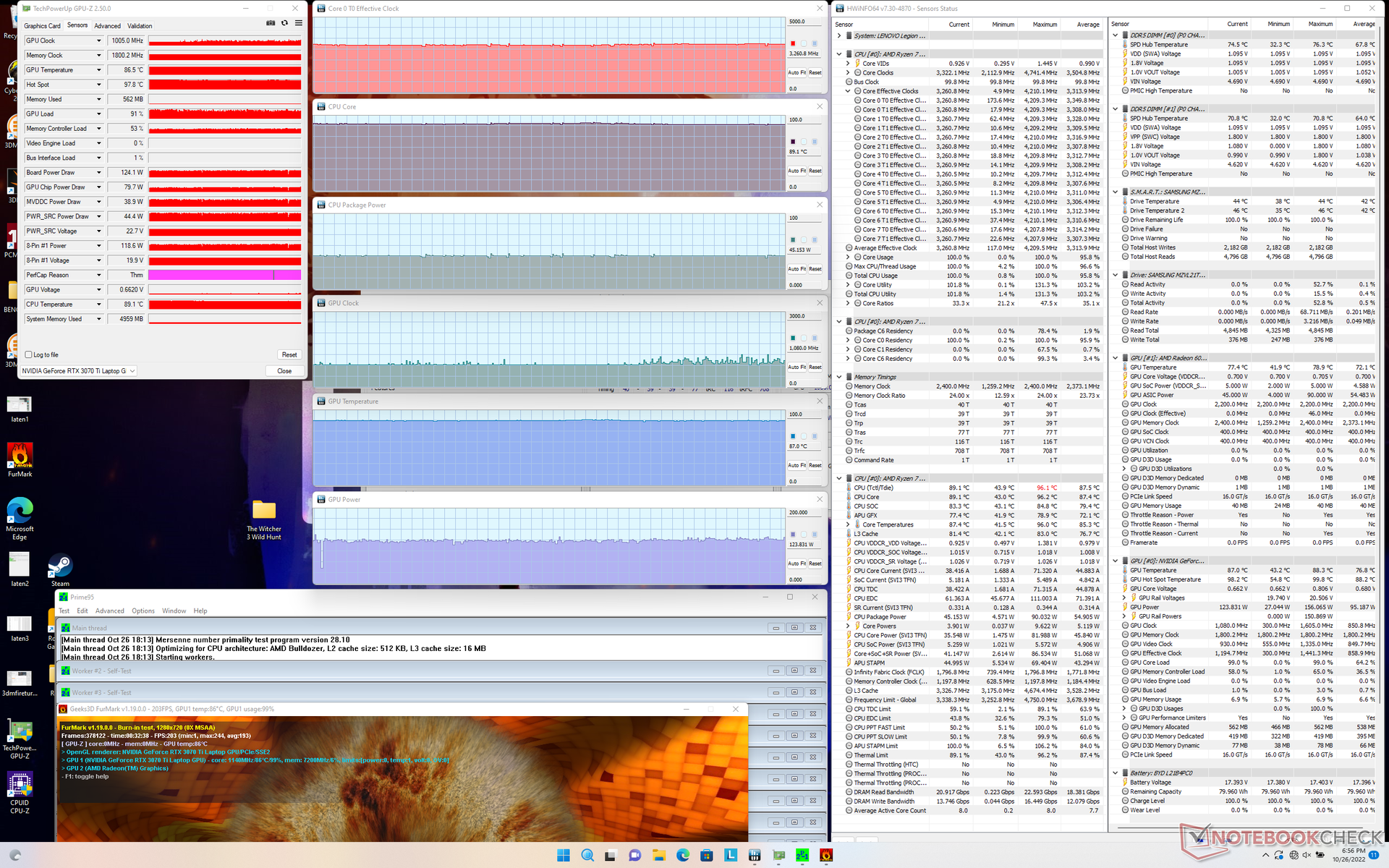
Task: Open the Steam desktop shortcut
Action: (x=60, y=570)
